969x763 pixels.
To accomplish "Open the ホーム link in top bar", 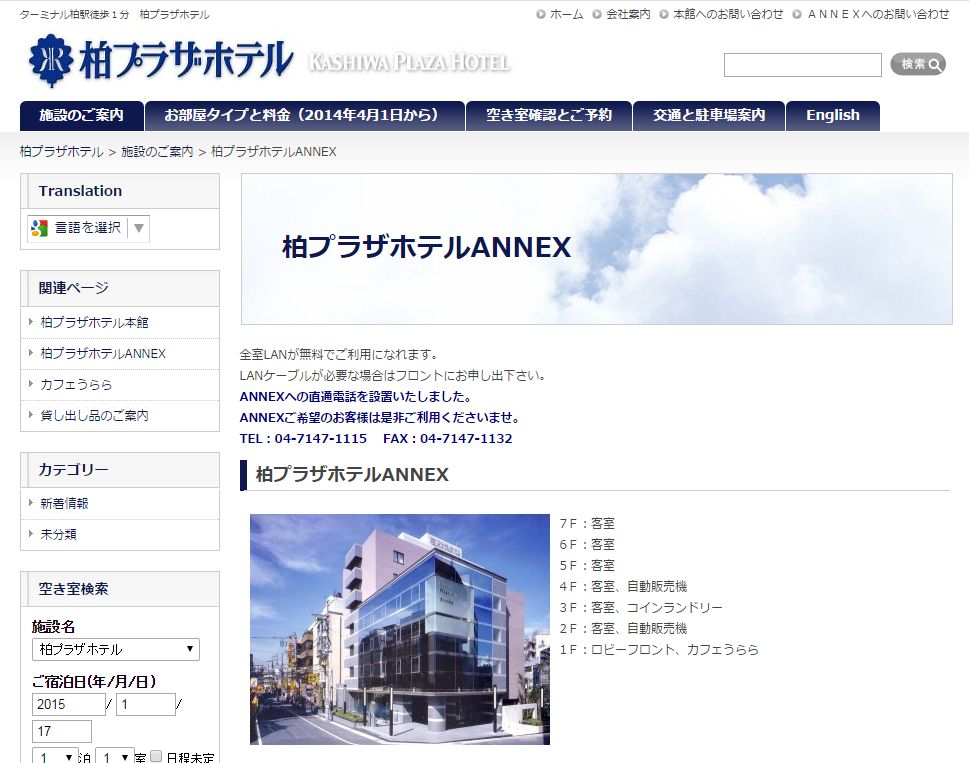I will click(566, 14).
